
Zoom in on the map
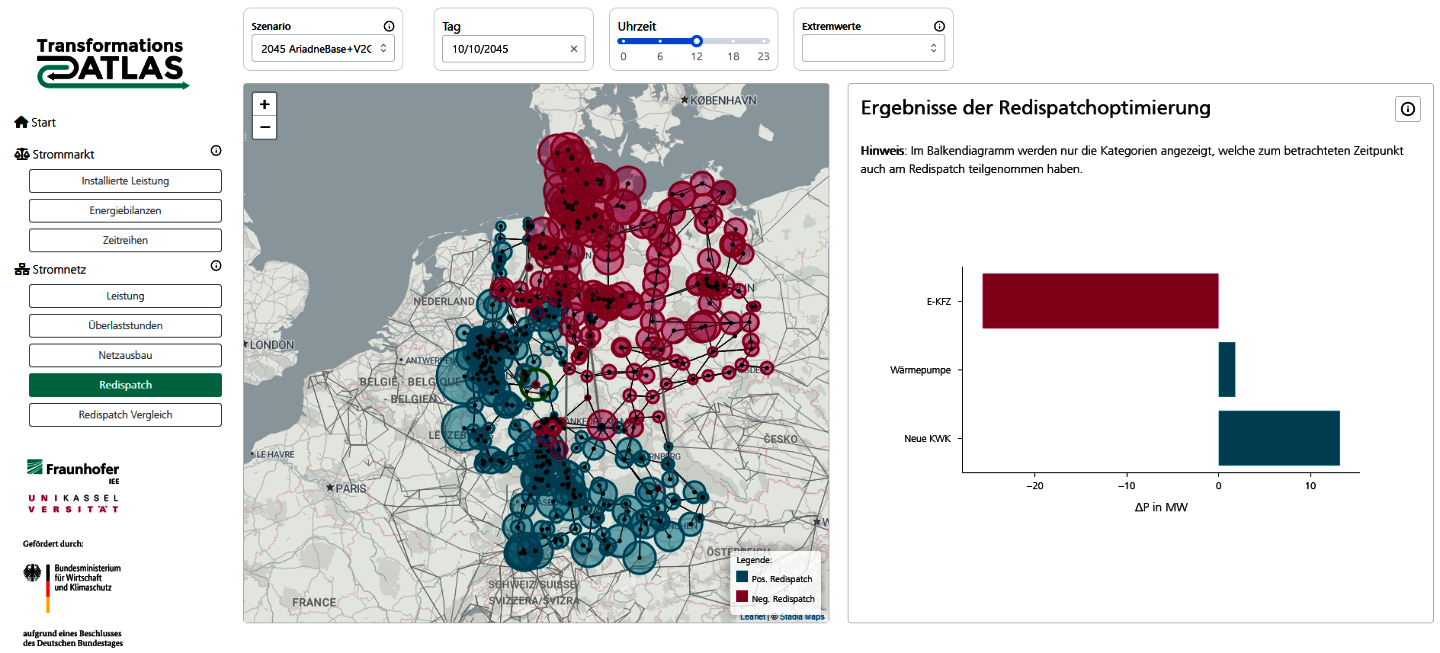tap(264, 104)
